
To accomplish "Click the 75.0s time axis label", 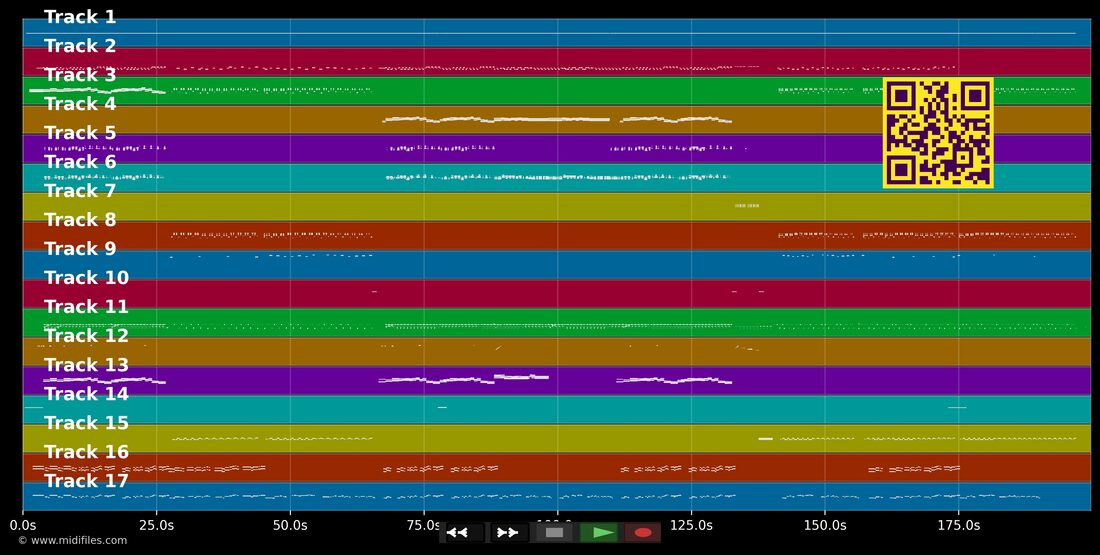I will pyautogui.click(x=424, y=526).
